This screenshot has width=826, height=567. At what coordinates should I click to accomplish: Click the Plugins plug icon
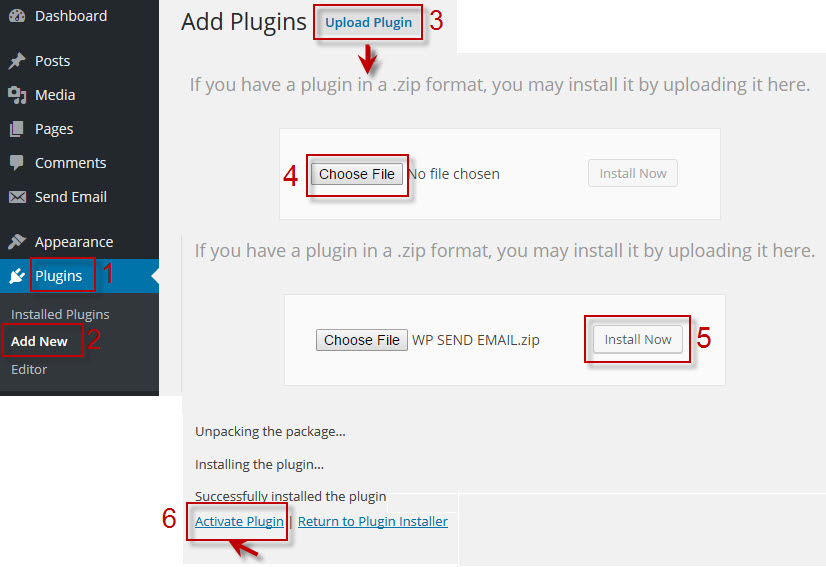(x=17, y=276)
